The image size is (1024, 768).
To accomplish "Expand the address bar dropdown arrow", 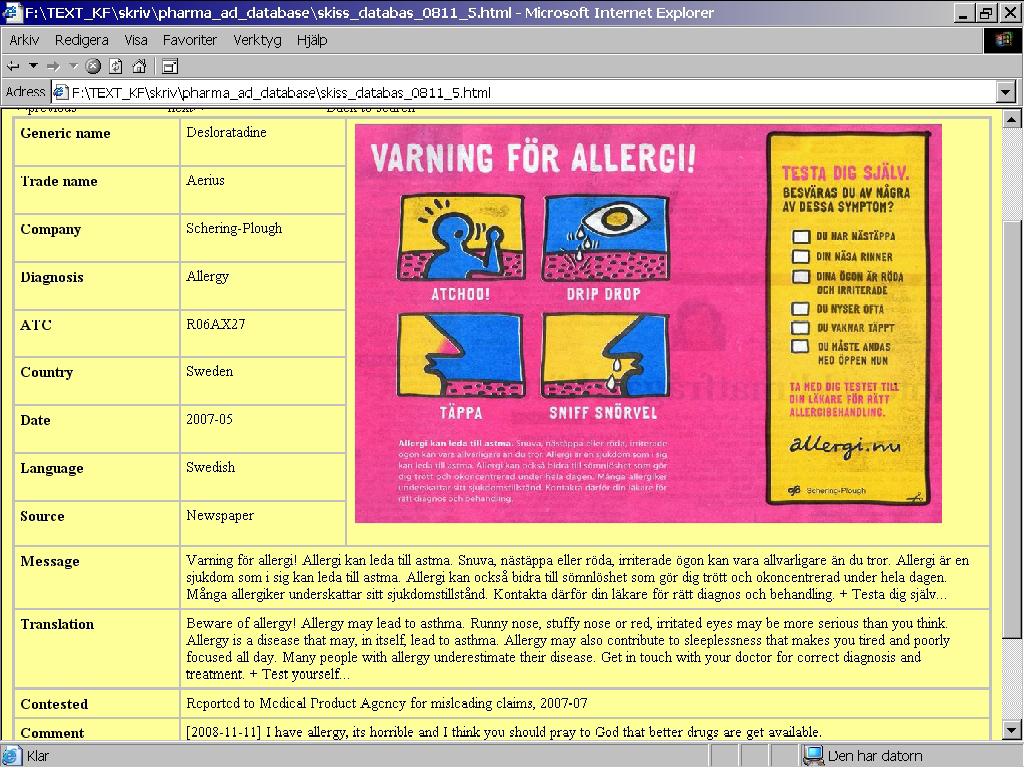I will click(1006, 92).
